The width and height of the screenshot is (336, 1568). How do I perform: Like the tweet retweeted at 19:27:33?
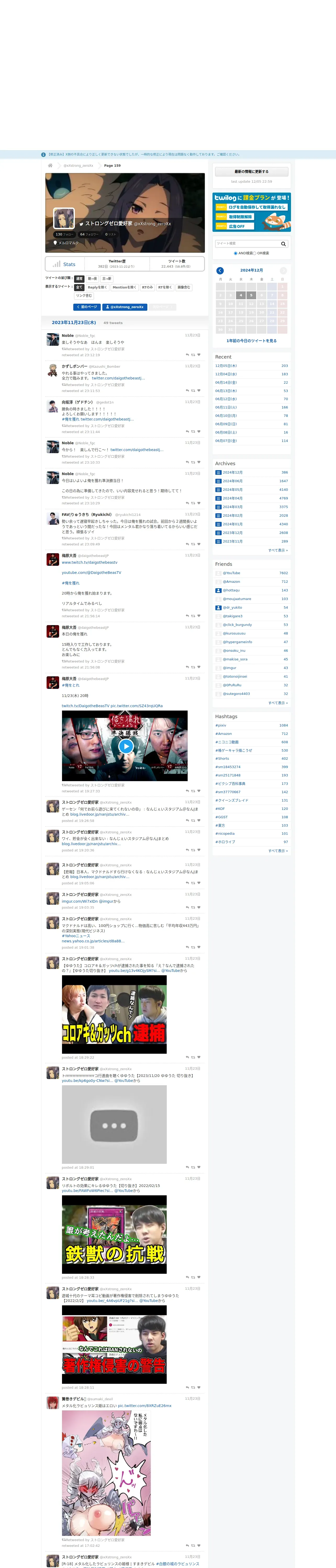click(199, 791)
